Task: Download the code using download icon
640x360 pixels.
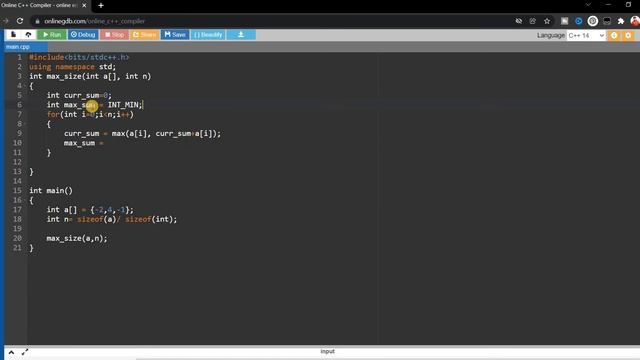Action: (x=241, y=35)
